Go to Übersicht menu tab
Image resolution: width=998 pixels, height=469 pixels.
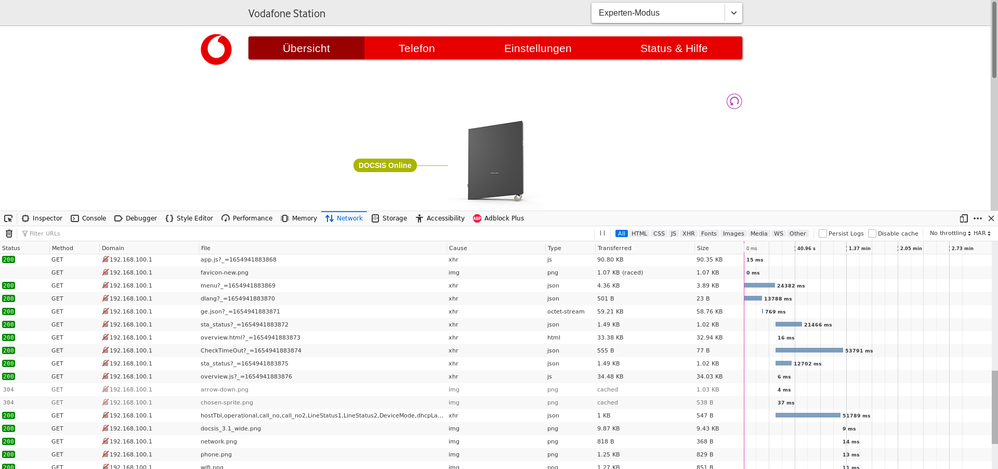click(306, 48)
